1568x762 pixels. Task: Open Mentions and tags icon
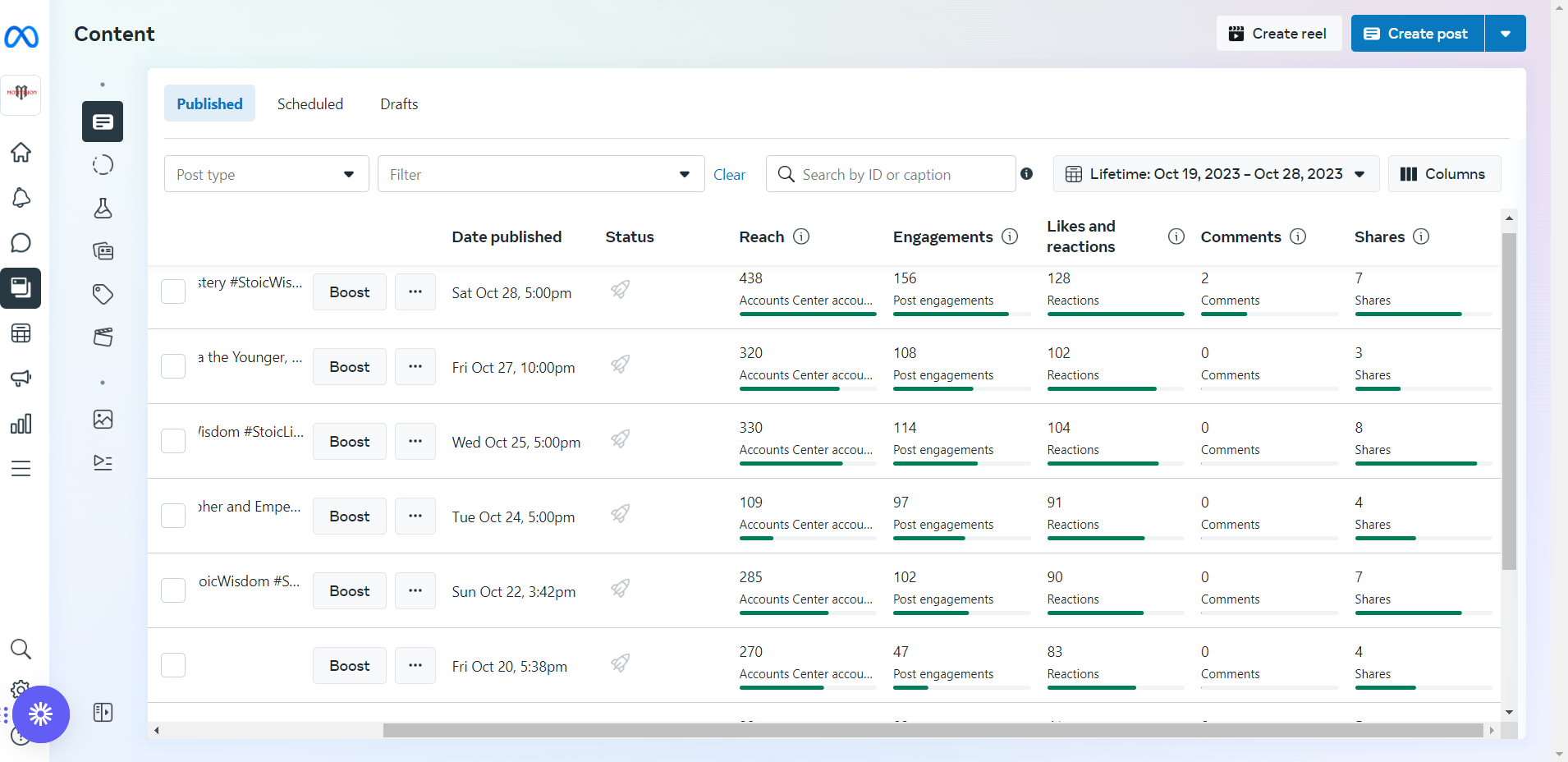coord(103,294)
